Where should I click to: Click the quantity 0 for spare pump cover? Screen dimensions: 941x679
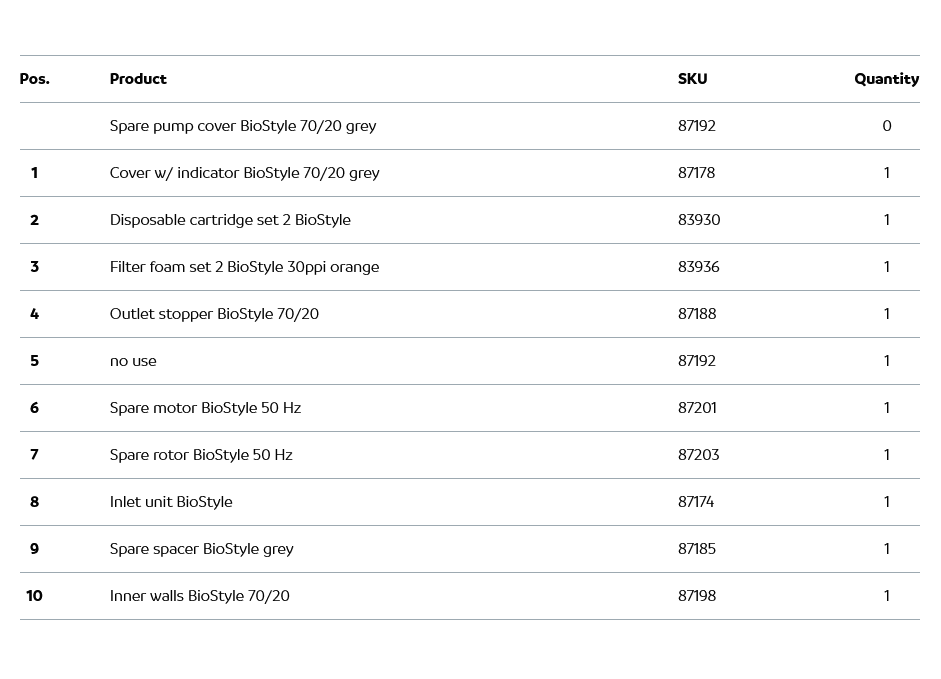point(886,126)
